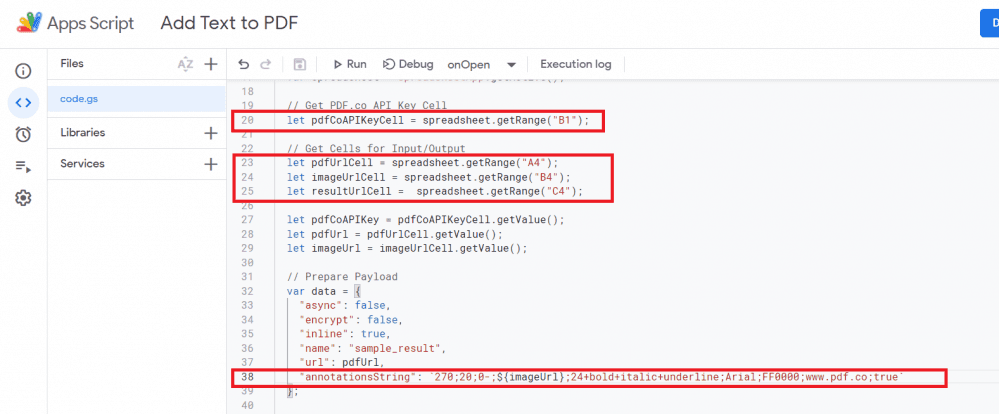Image resolution: width=999 pixels, height=414 pixels.
Task: Click the "inline": true line
Action: point(343,334)
